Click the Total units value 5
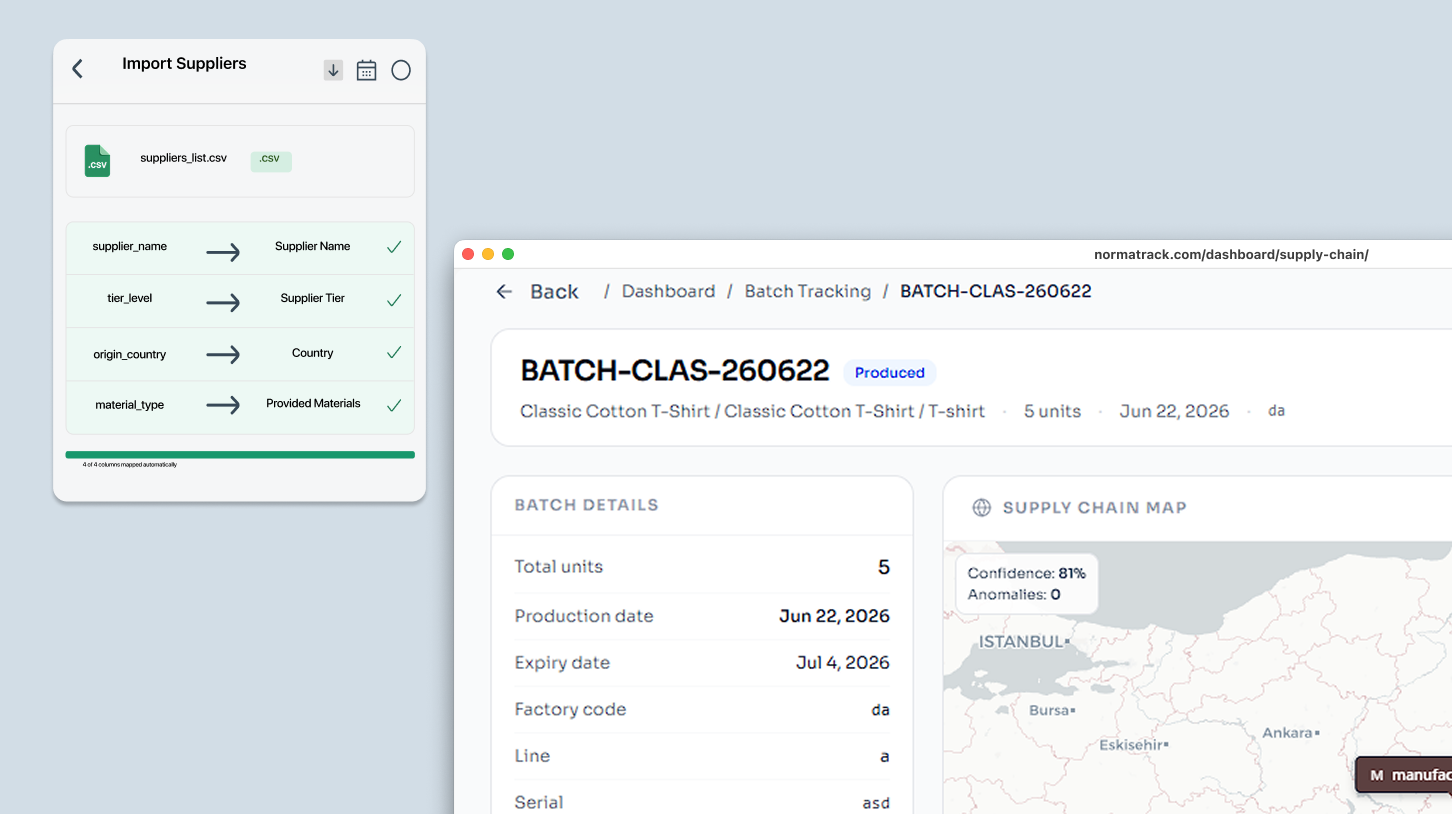This screenshot has height=814, width=1452. pyautogui.click(x=884, y=567)
